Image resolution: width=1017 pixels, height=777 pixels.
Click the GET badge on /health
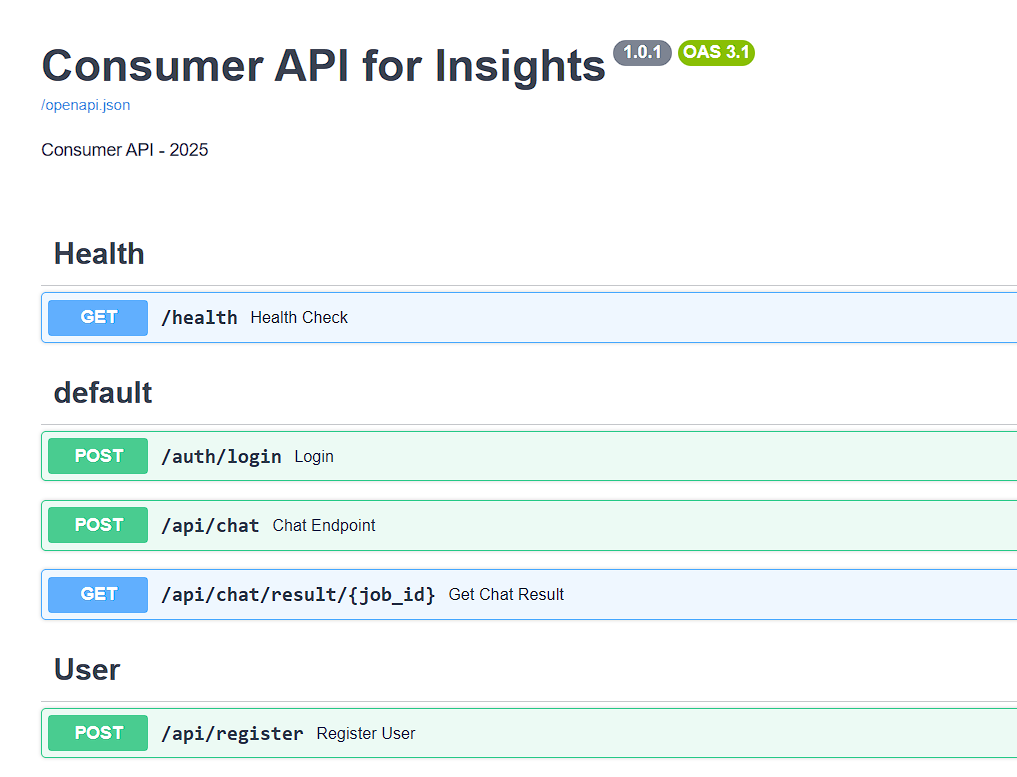[97, 317]
